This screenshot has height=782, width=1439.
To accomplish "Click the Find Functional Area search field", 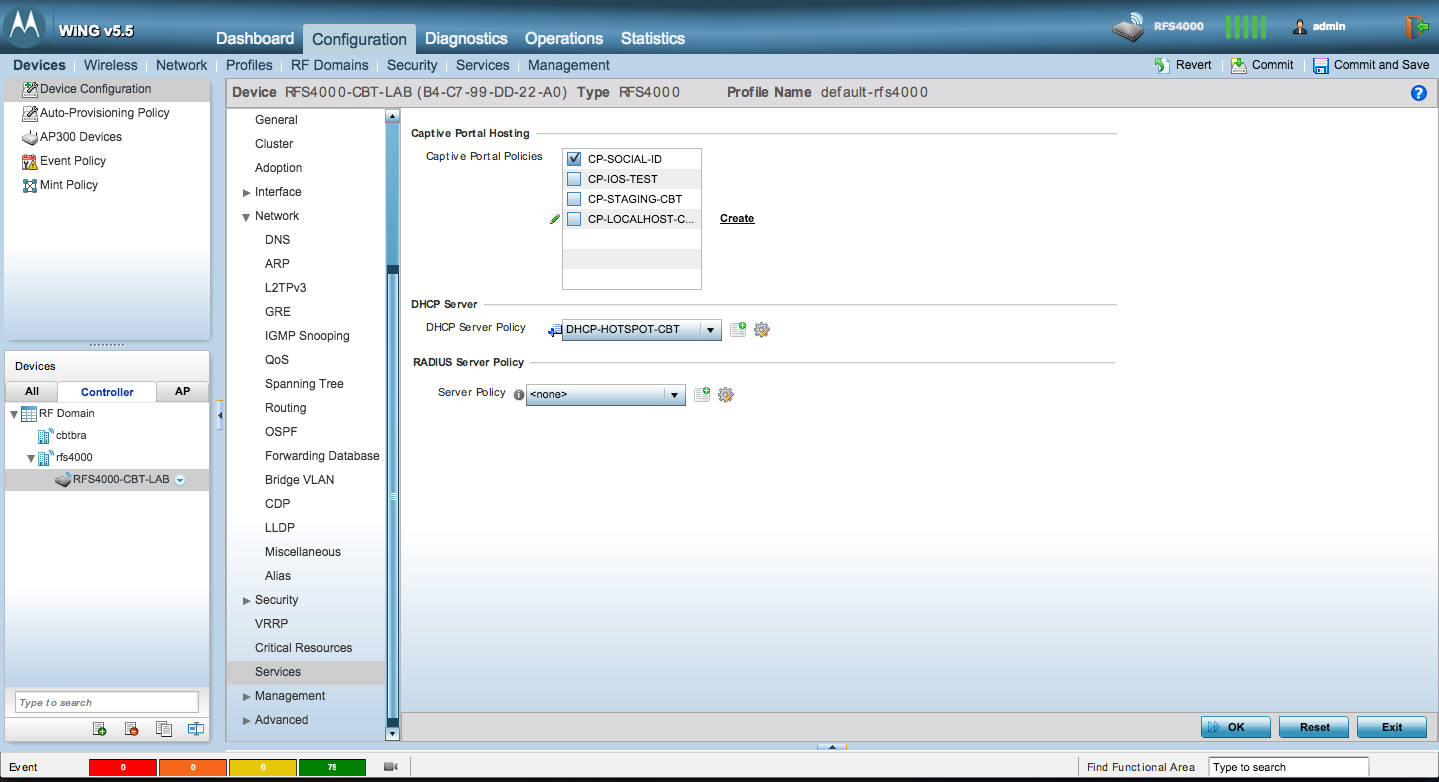I will (x=1288, y=767).
